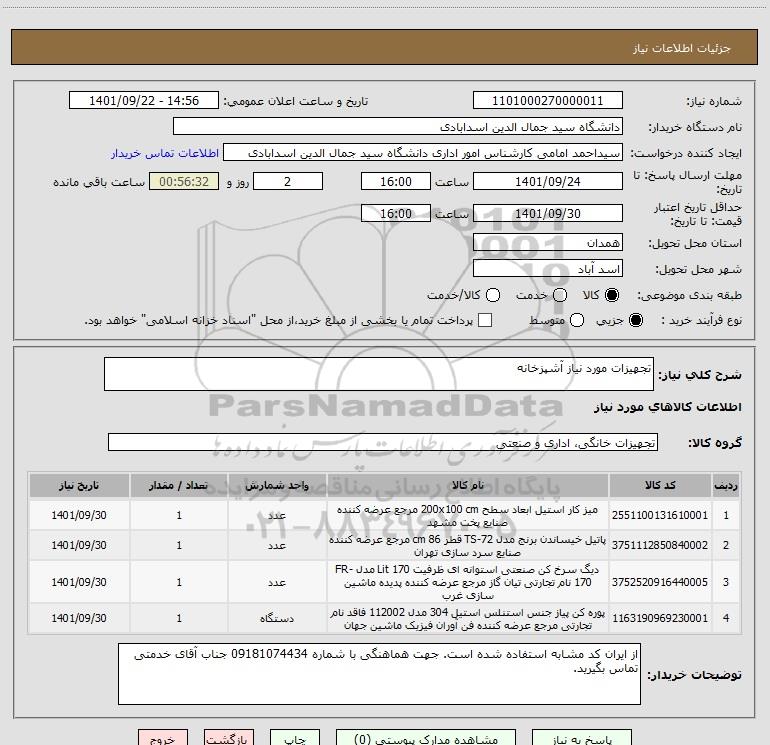Click the کد کالا column header
This screenshot has height=745, width=770.
[x=660, y=485]
